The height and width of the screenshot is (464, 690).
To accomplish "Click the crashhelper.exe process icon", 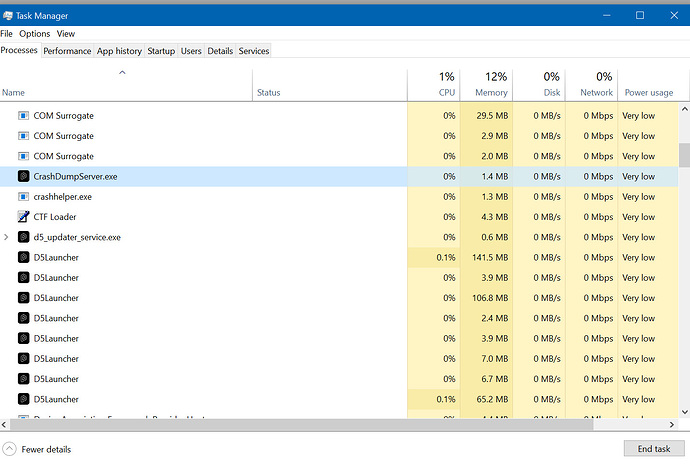I will tap(24, 197).
